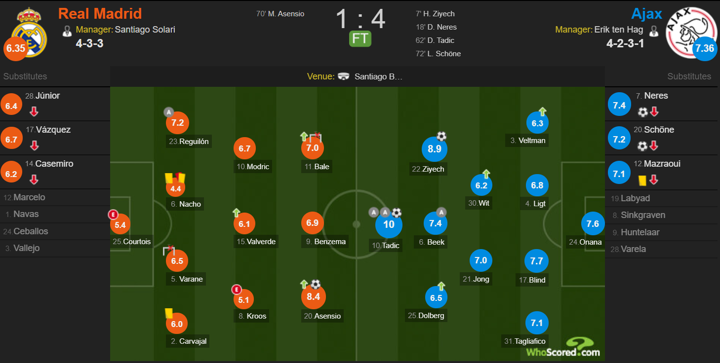Screen dimensions: 720x363
Task: Select Tadic's 10 rating circle
Action: pos(388,225)
